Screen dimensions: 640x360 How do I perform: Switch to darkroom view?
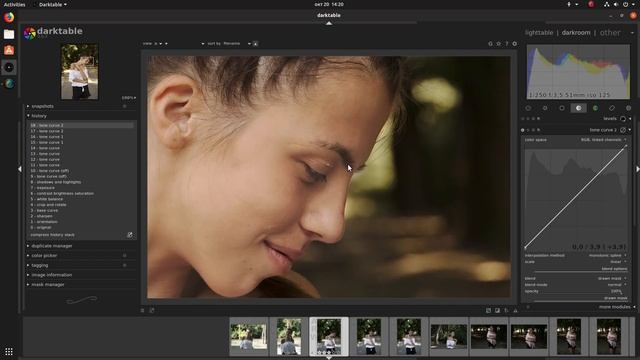pyautogui.click(x=576, y=33)
